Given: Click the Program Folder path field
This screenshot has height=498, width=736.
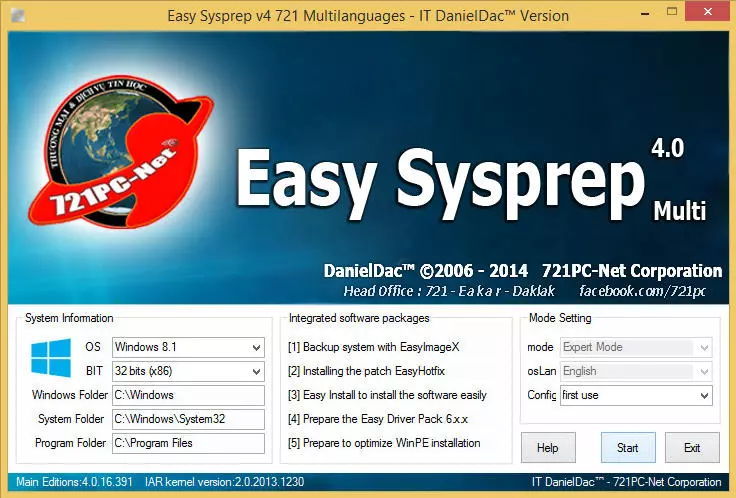Looking at the screenshot, I should click(x=188, y=443).
